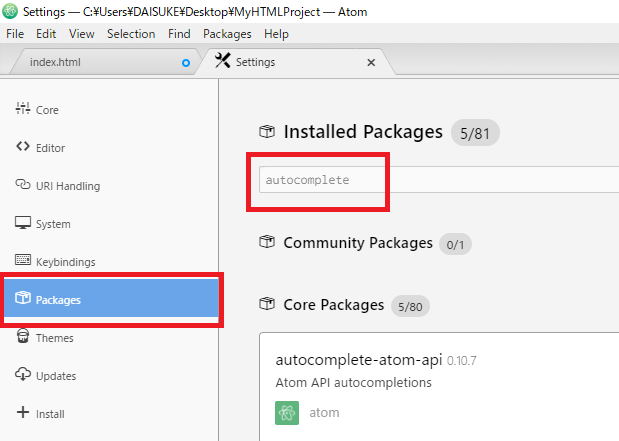
Task: Click the index.html modified dot indicator
Action: pos(186,63)
